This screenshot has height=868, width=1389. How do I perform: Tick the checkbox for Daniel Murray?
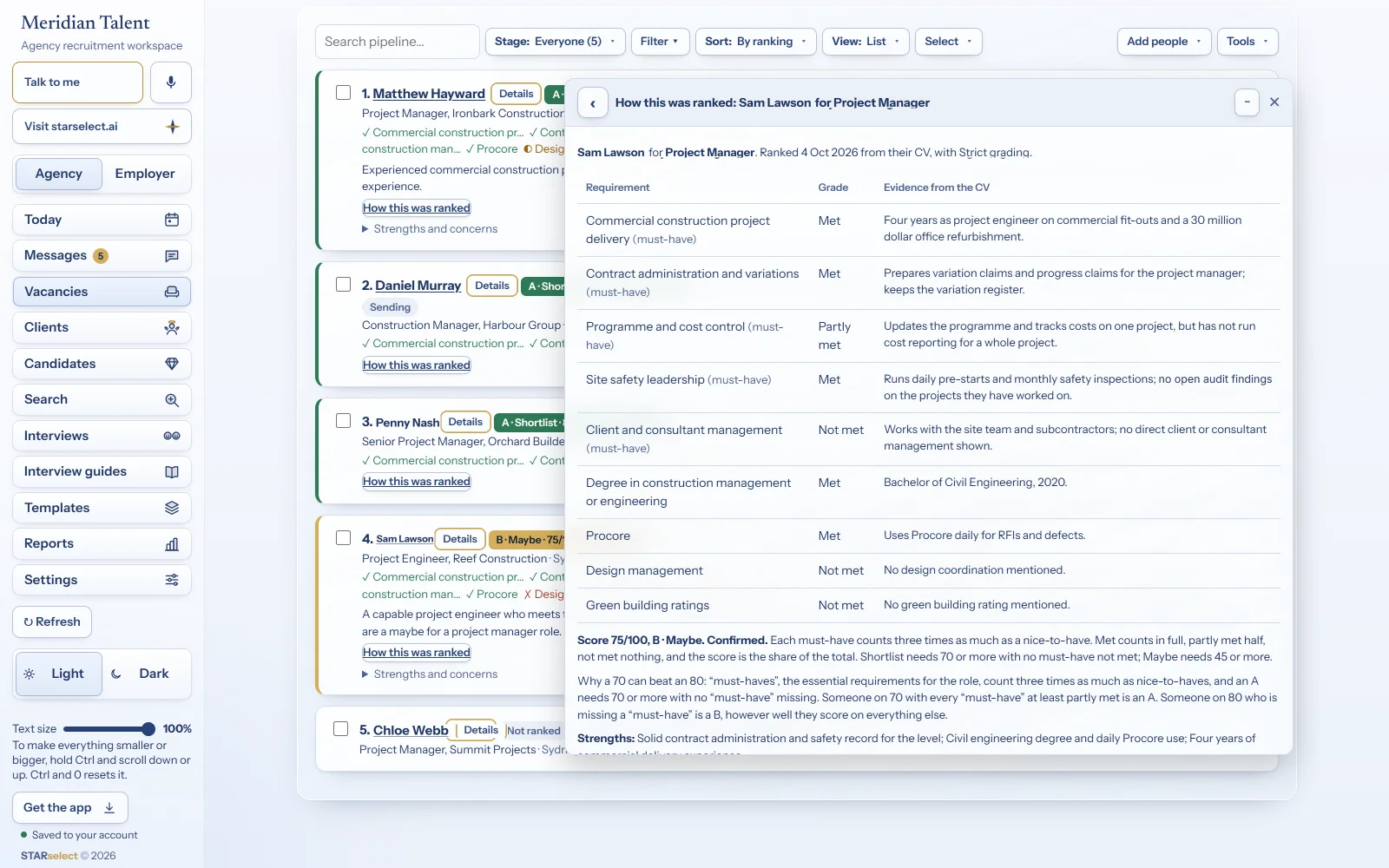pos(344,285)
